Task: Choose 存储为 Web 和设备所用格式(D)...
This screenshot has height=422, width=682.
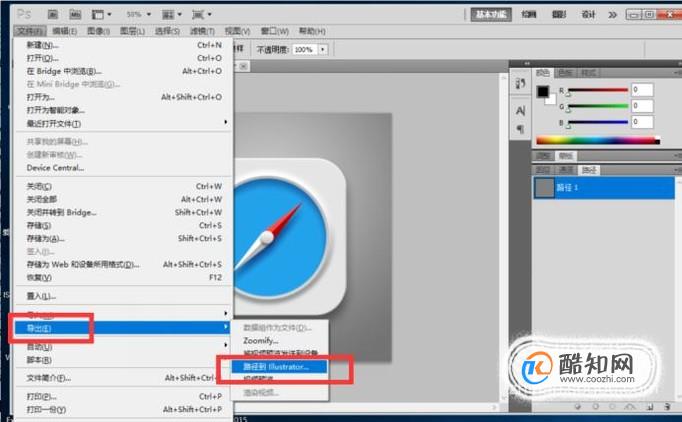Action: click(x=124, y=265)
